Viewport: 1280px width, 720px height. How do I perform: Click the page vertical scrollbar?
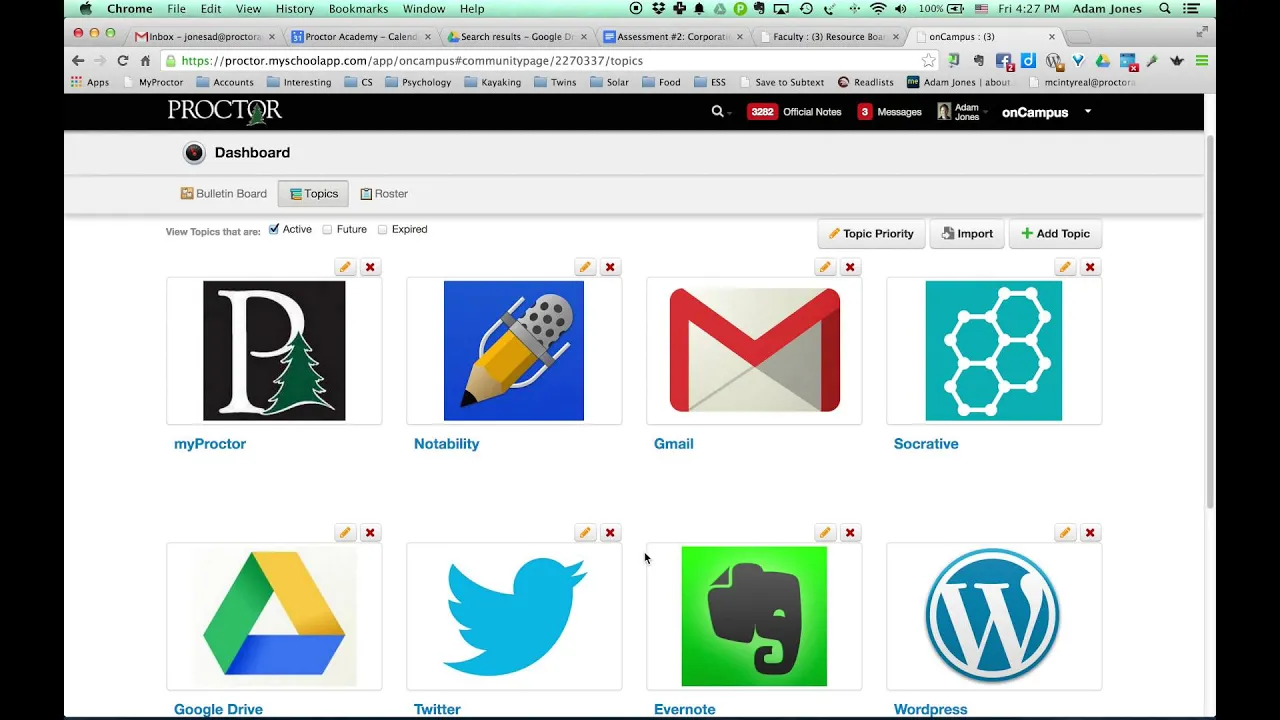1210,320
